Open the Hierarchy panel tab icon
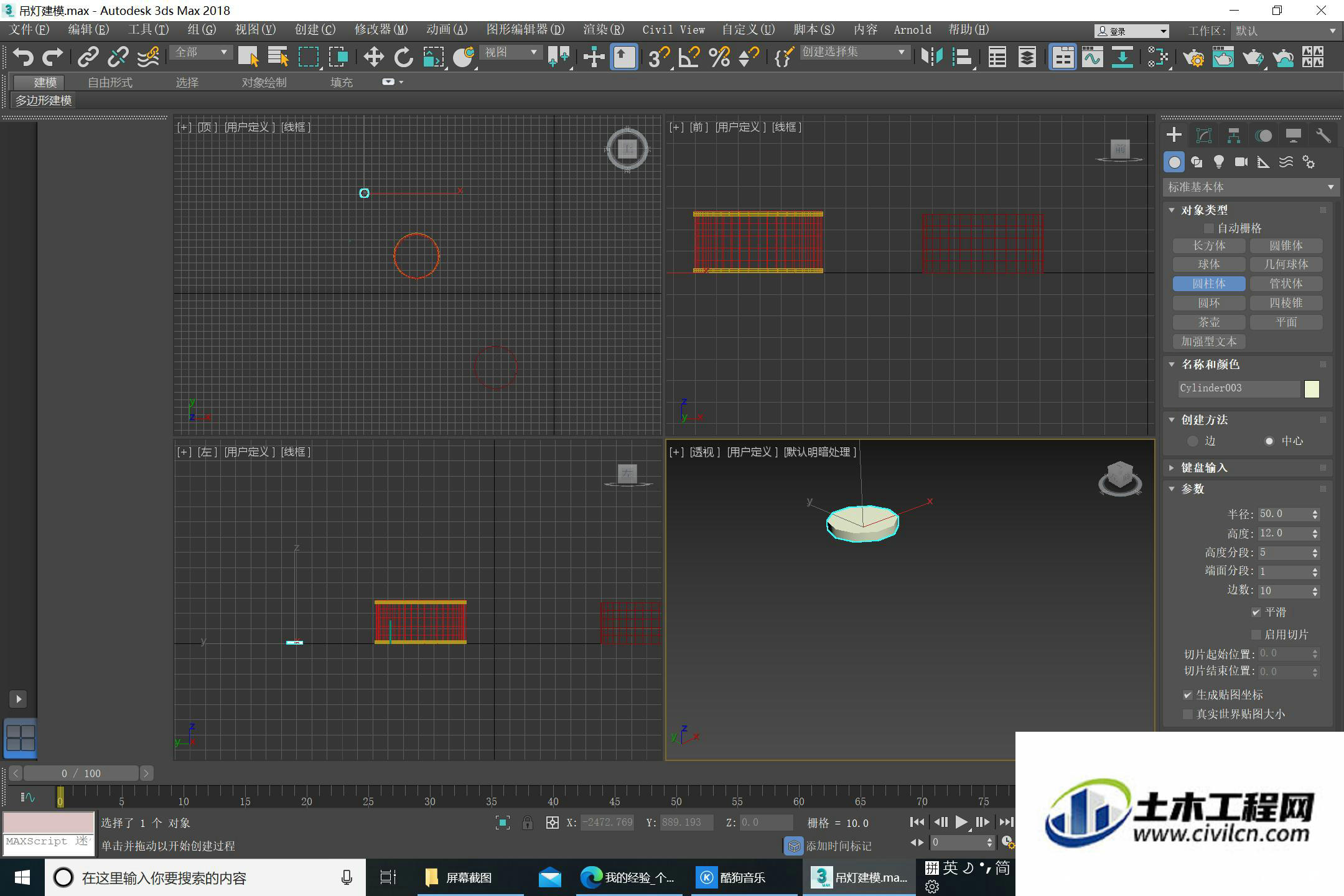 tap(1234, 136)
